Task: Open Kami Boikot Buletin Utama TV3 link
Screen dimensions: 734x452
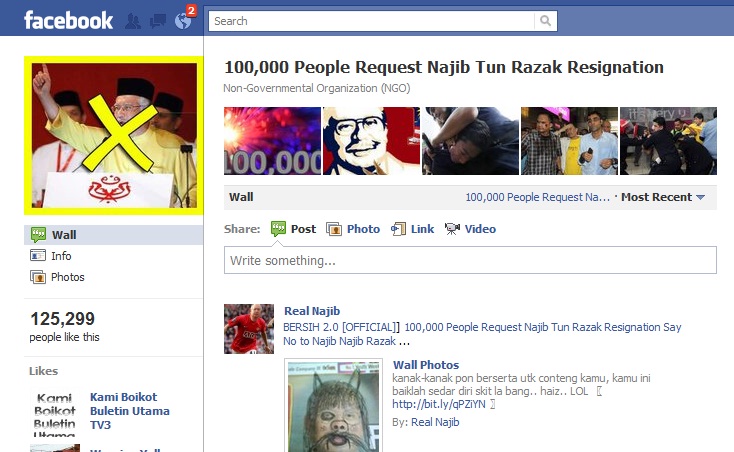Action: point(130,411)
